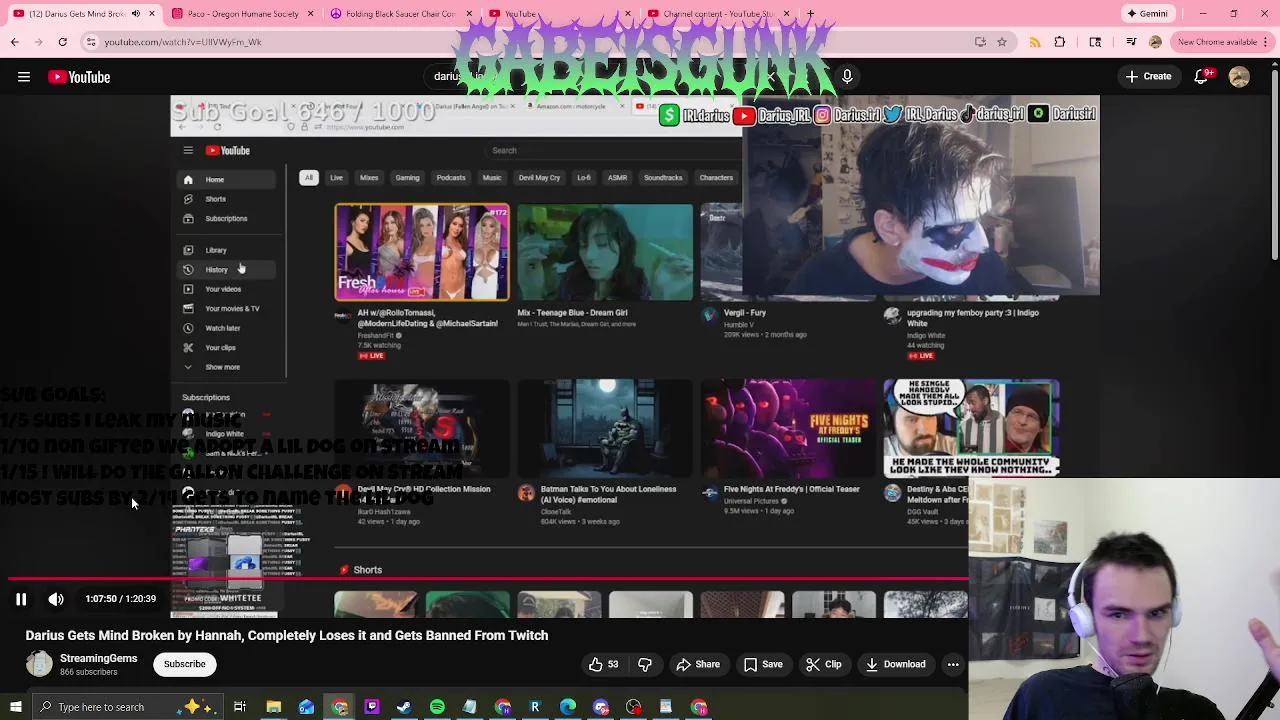Open the Chrome extensions puzzle menu
This screenshot has width=1280, height=720.
tap(1060, 42)
